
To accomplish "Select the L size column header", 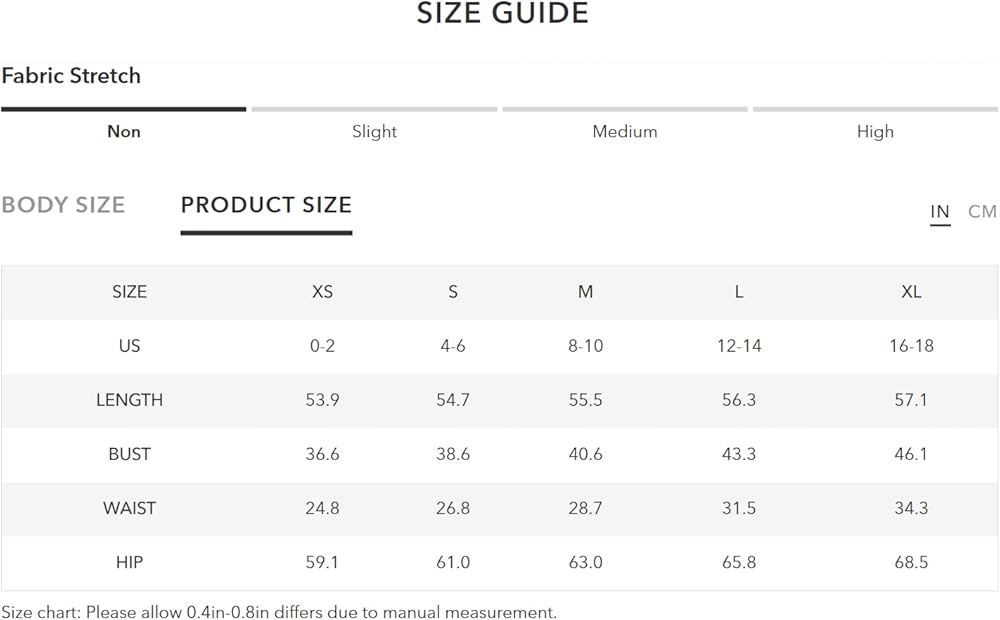I will 739,292.
